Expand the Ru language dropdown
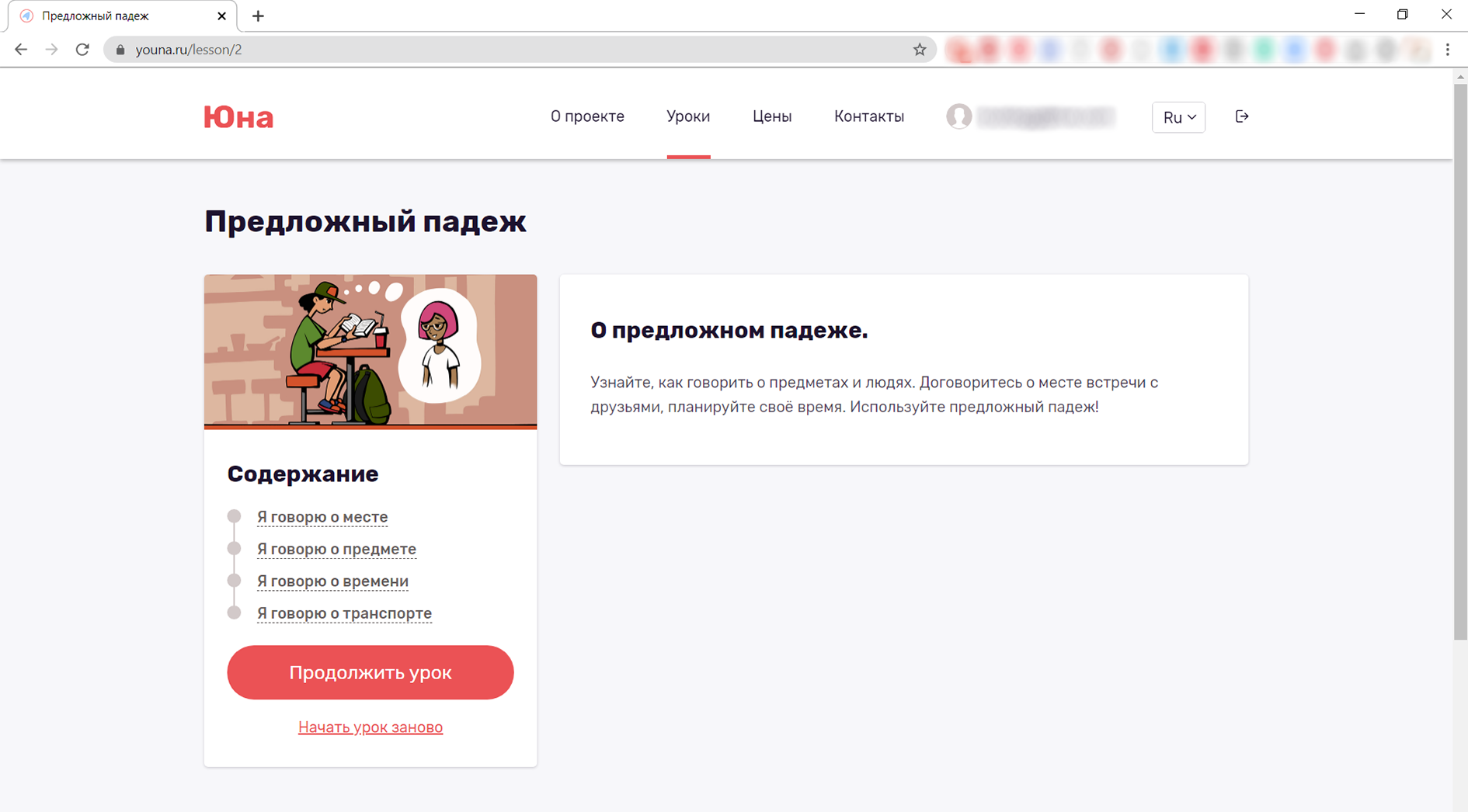The height and width of the screenshot is (812, 1468). click(1178, 117)
